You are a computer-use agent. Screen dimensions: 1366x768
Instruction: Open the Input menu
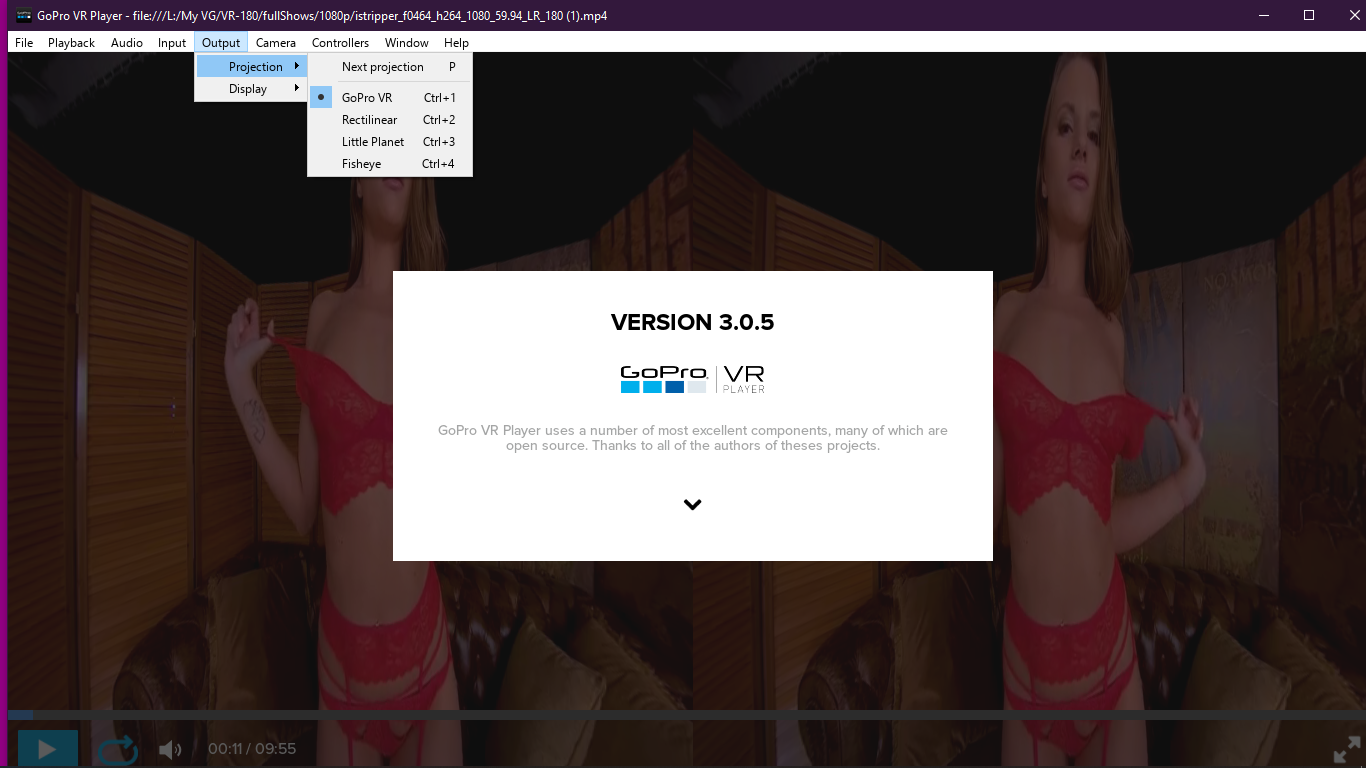172,43
